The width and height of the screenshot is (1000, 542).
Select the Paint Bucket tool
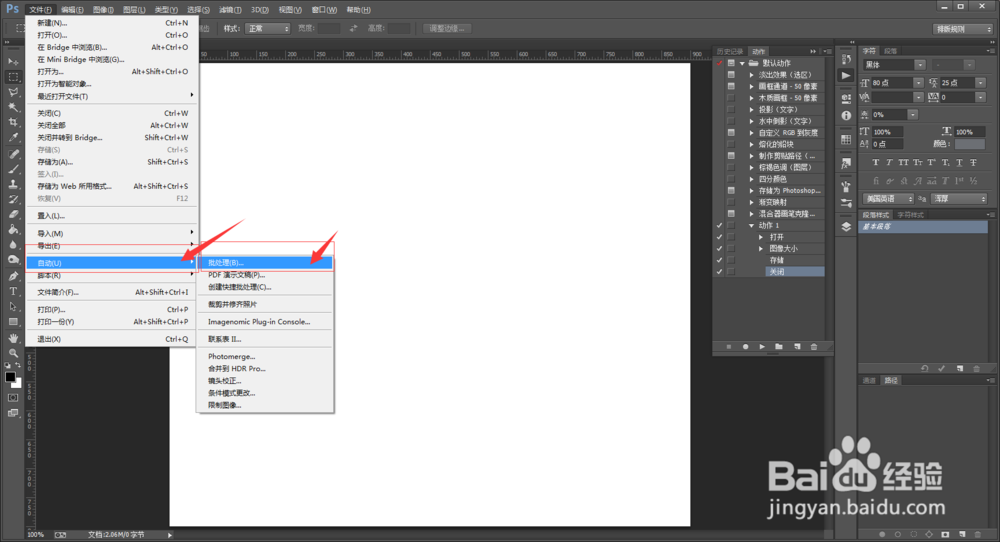(x=13, y=230)
